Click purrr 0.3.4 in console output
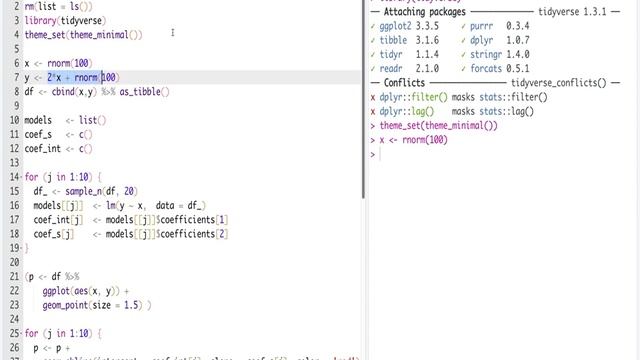Image resolution: width=640 pixels, height=360 pixels. pyautogui.click(x=500, y=26)
